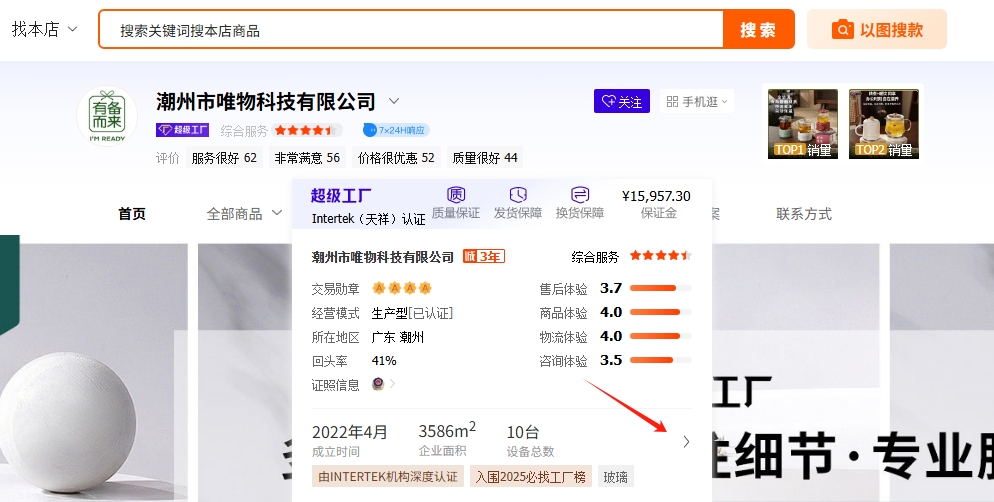Click the 2022年4月 成立时间 entry

click(349, 440)
